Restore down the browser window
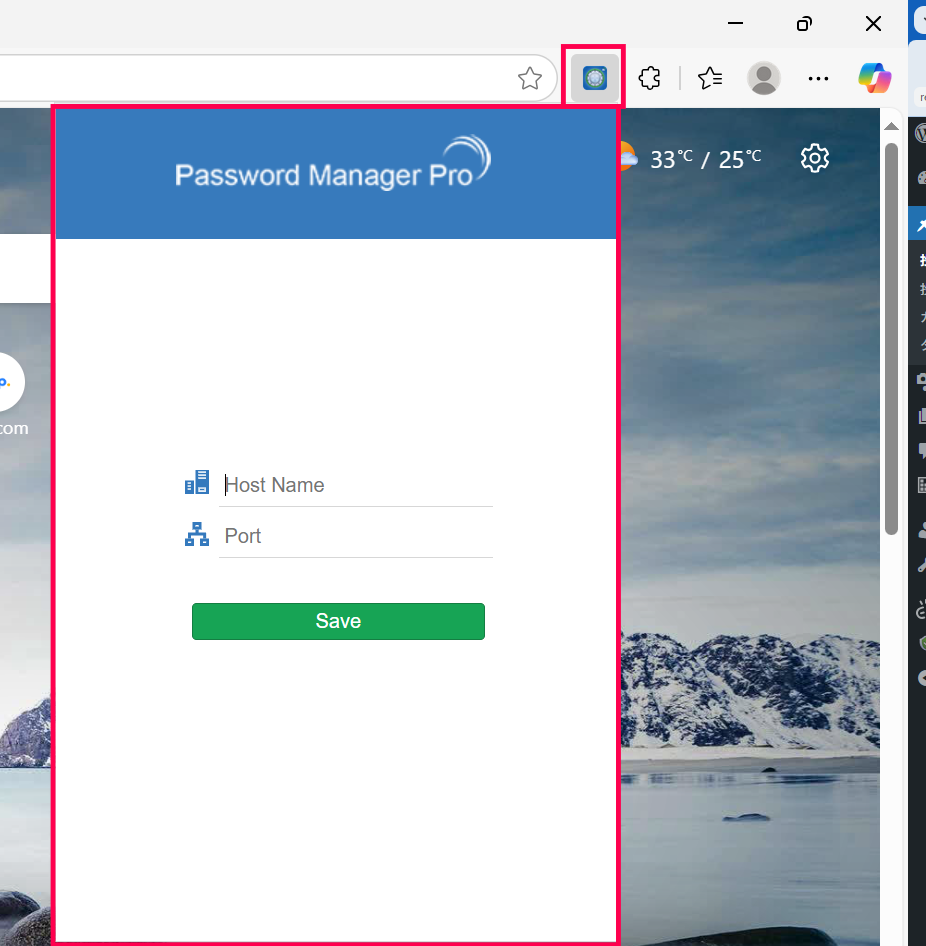Image resolution: width=926 pixels, height=946 pixels. 804,24
